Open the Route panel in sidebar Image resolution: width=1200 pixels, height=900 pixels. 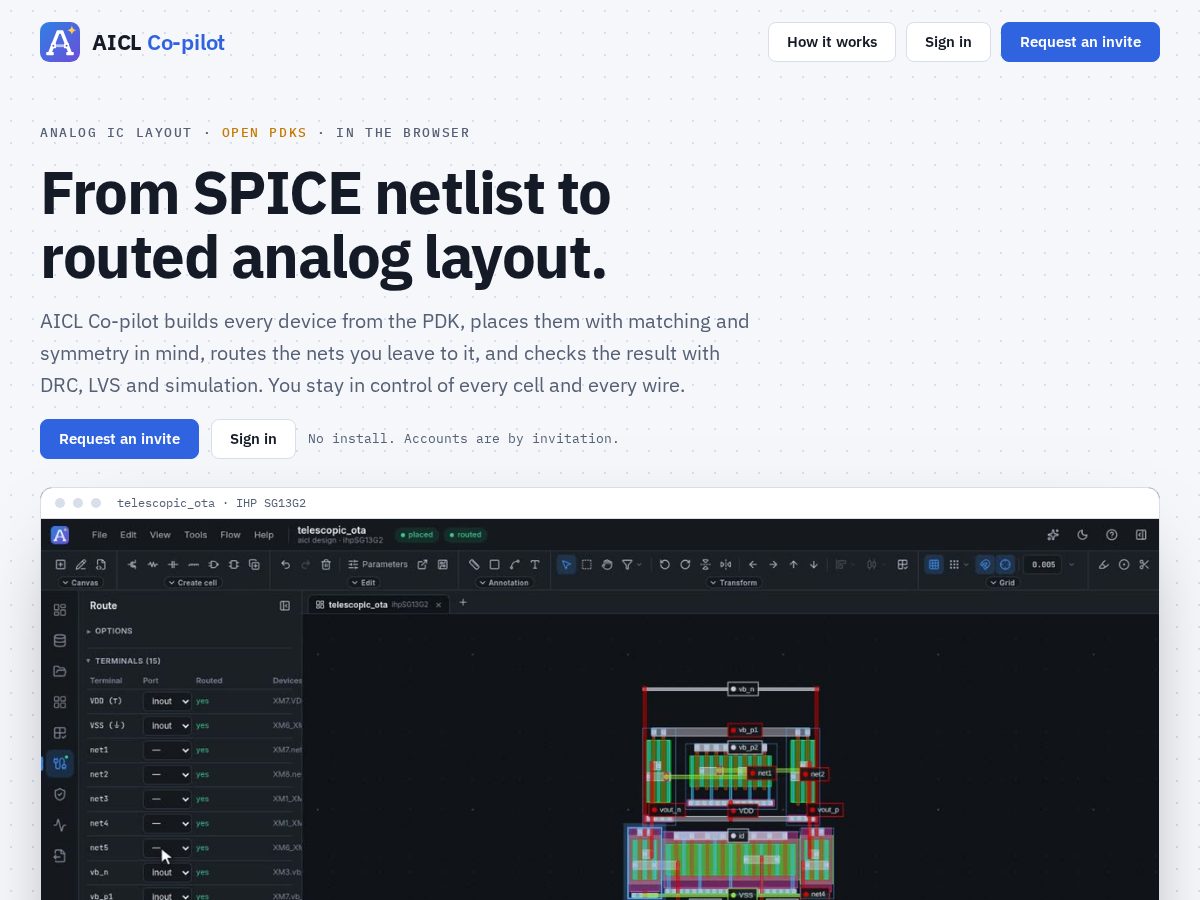click(60, 763)
